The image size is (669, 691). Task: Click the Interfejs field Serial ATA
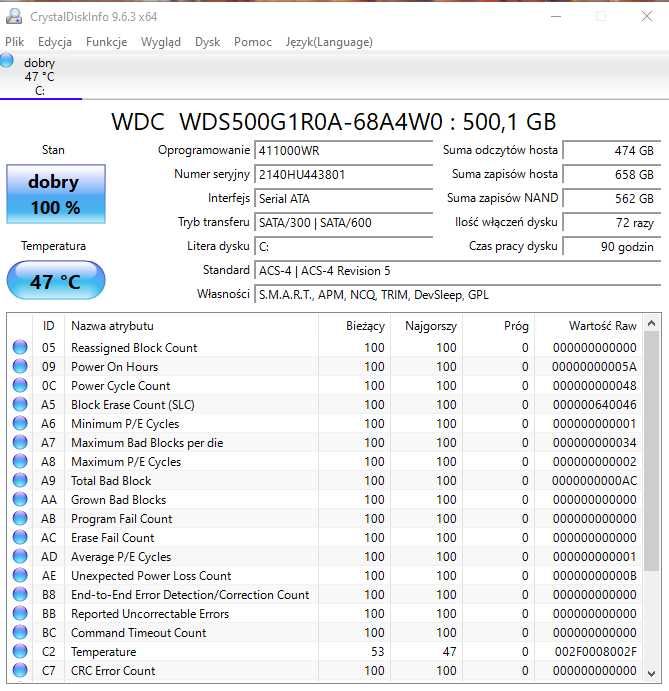[x=344, y=199]
